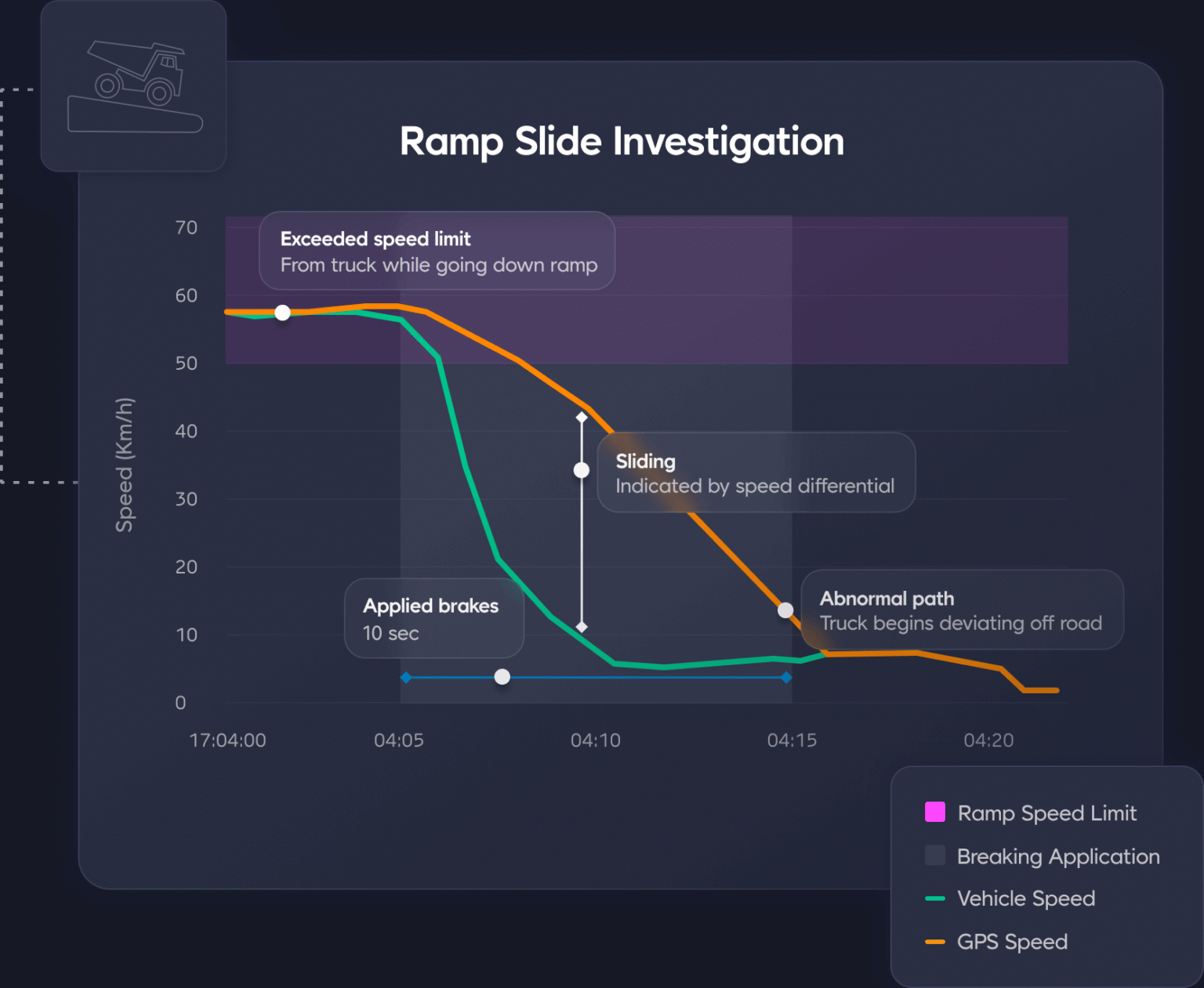Screen dimensions: 1204x988
Task: Click the pink Ramp Speed Limit swatch
Action: click(x=935, y=812)
